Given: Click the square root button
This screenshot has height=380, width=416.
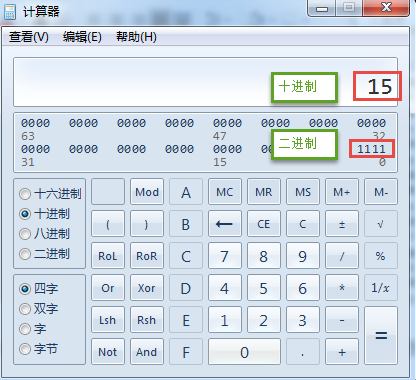Looking at the screenshot, I should pos(381,224).
